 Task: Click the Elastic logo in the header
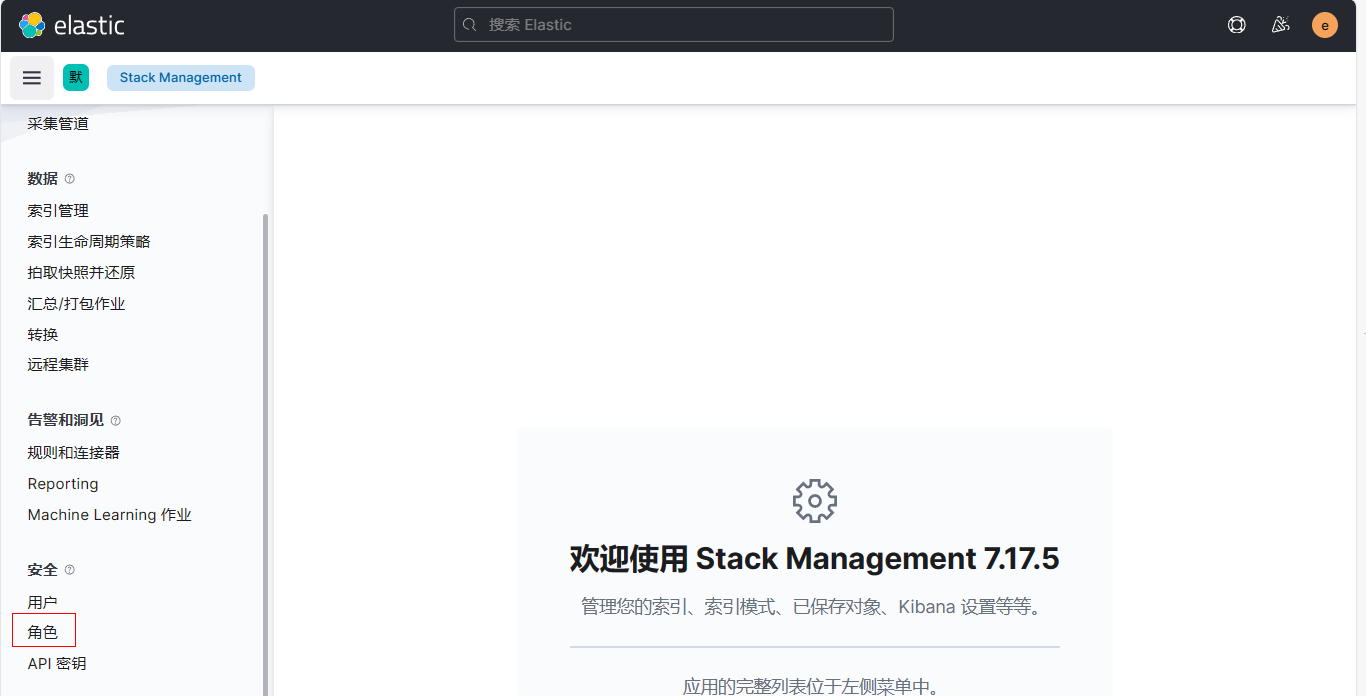pyautogui.click(x=71, y=26)
